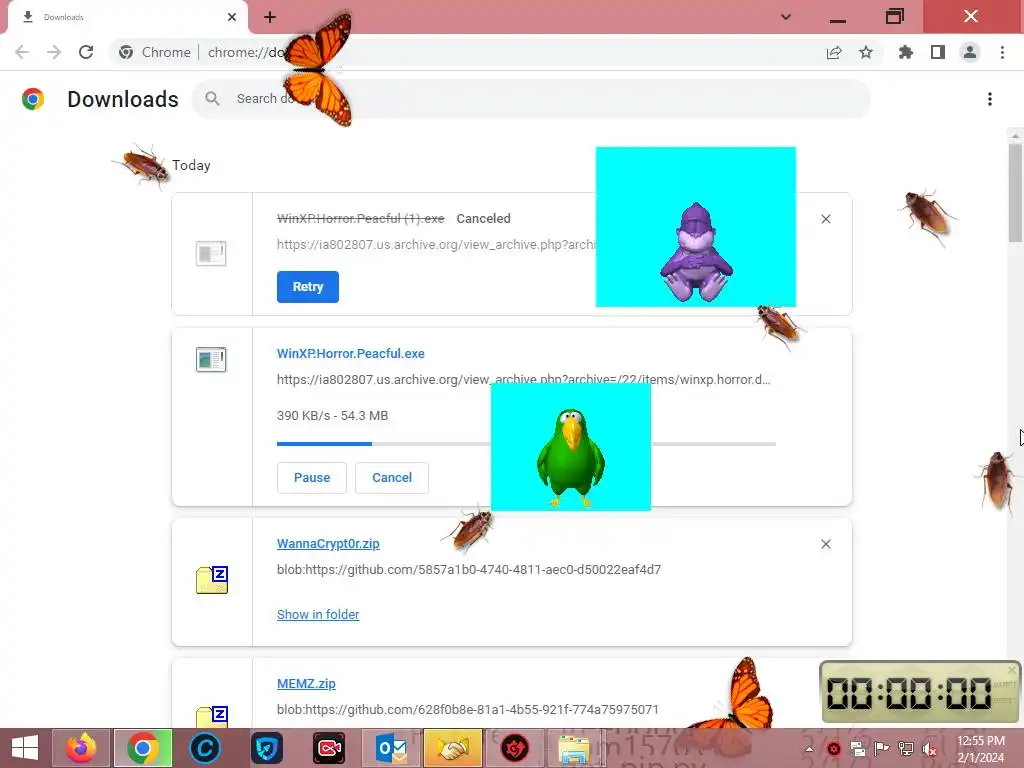Click the browser forward arrow

click(54, 52)
